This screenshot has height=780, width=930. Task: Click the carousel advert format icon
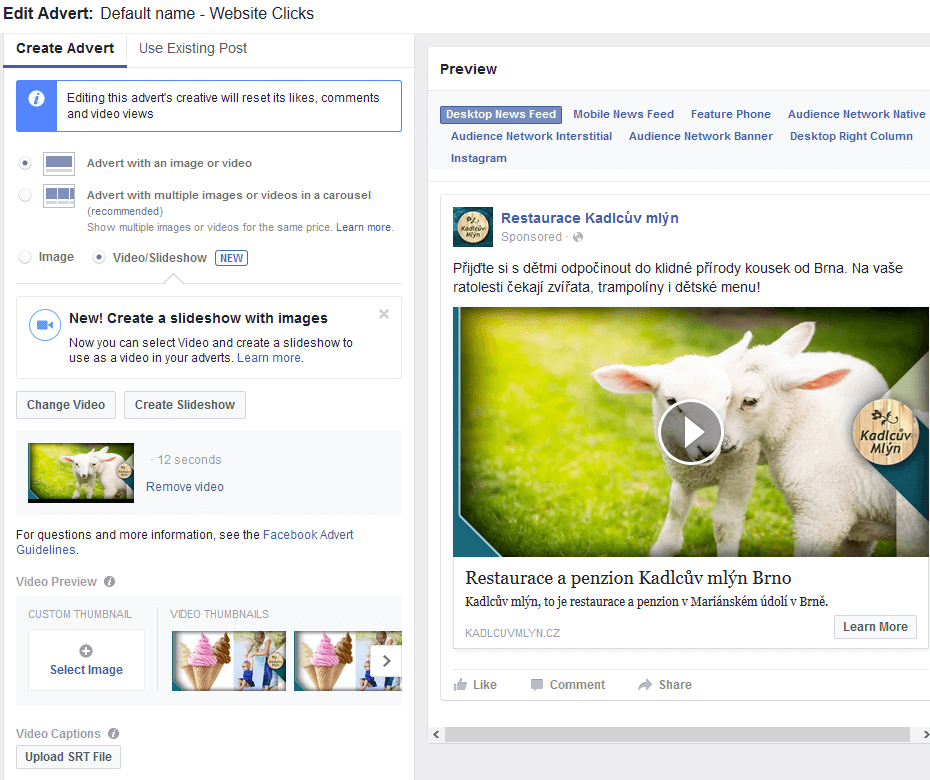[x=59, y=196]
